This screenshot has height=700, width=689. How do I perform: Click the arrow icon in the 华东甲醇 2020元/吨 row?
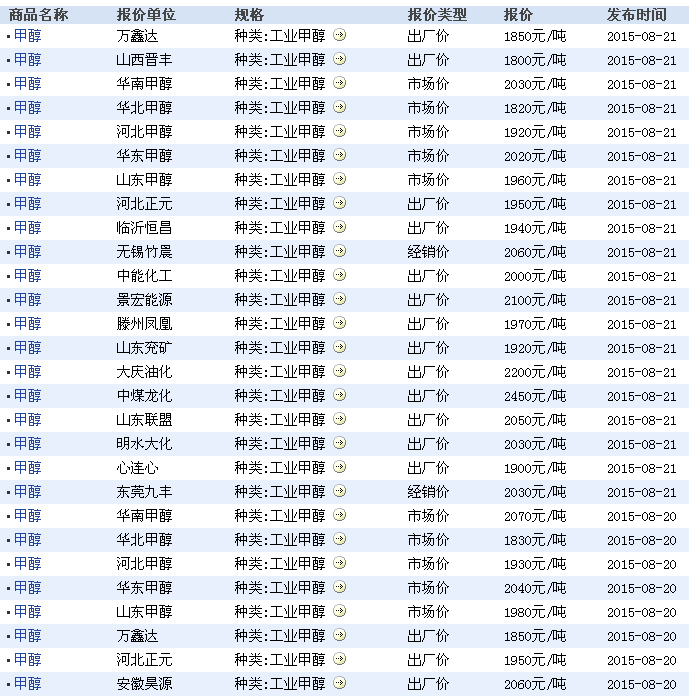pyautogui.click(x=339, y=155)
